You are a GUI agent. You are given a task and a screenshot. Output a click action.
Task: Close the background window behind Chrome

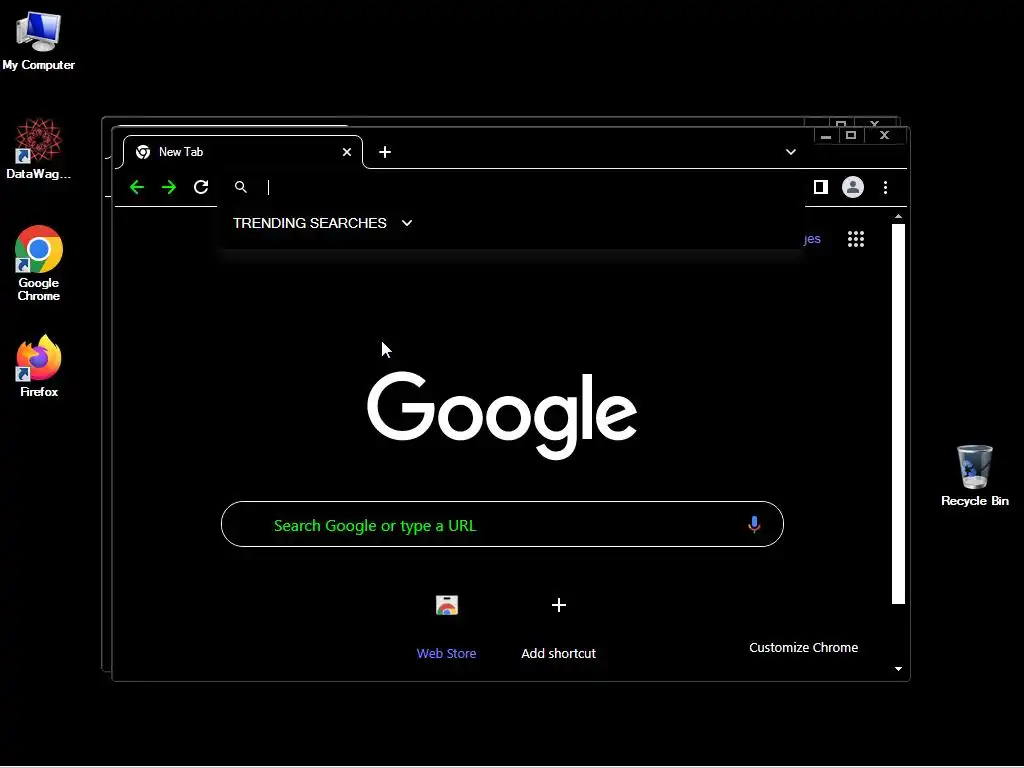pyautogui.click(x=875, y=123)
